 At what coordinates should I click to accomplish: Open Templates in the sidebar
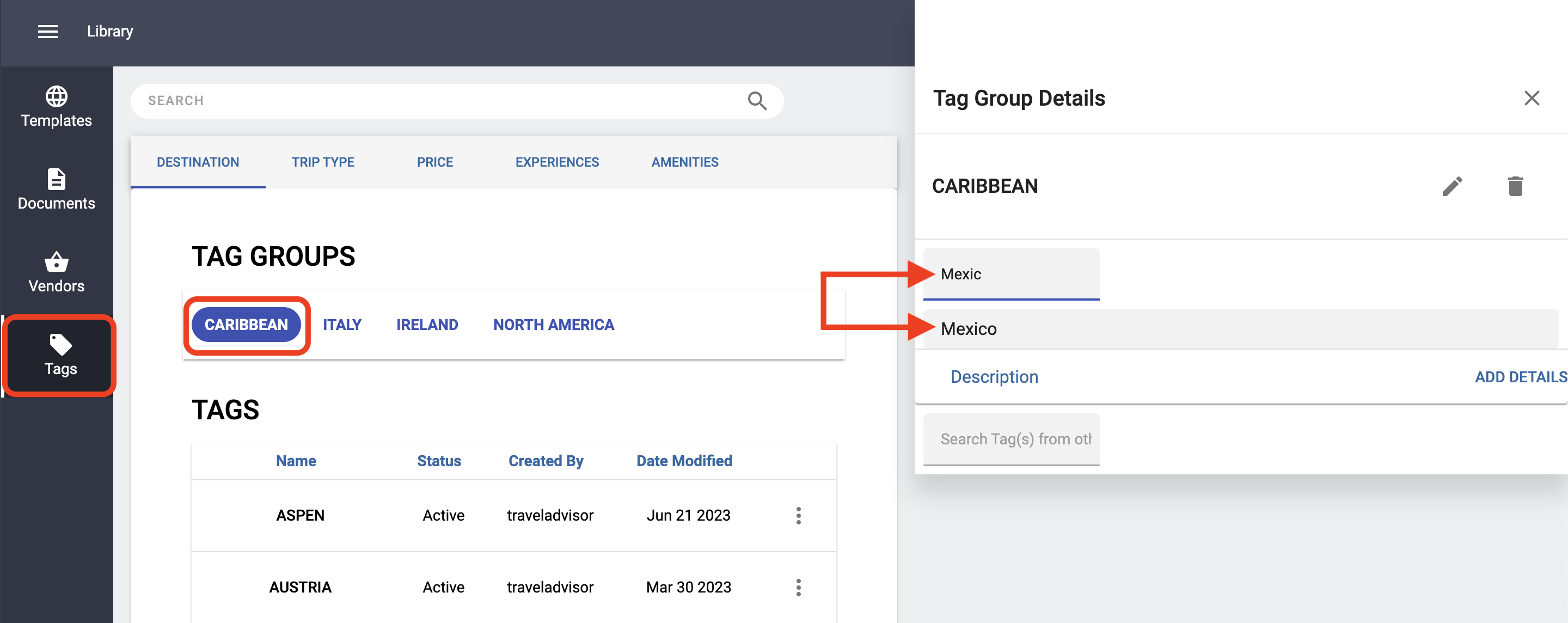pos(57,107)
